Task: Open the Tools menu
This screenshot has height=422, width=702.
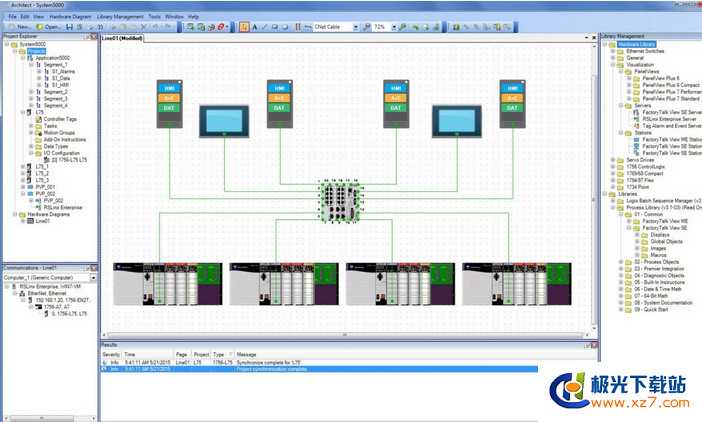Action: pos(154,17)
